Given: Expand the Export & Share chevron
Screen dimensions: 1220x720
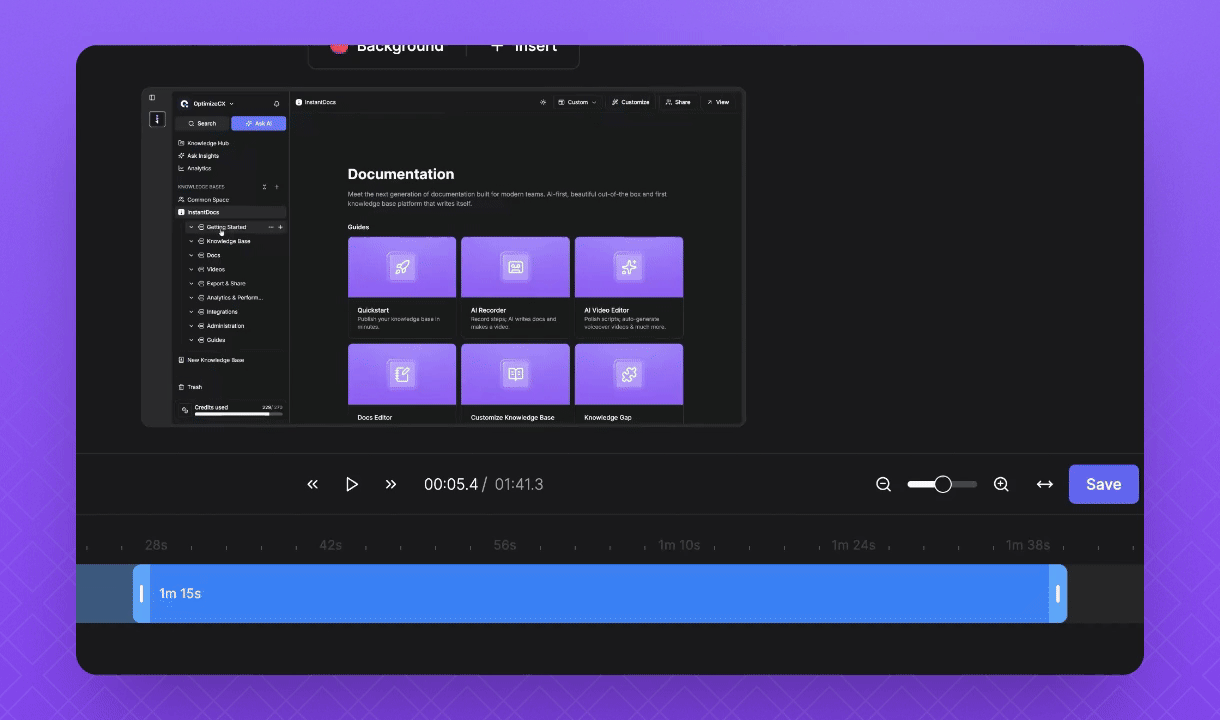Looking at the screenshot, I should 191,283.
